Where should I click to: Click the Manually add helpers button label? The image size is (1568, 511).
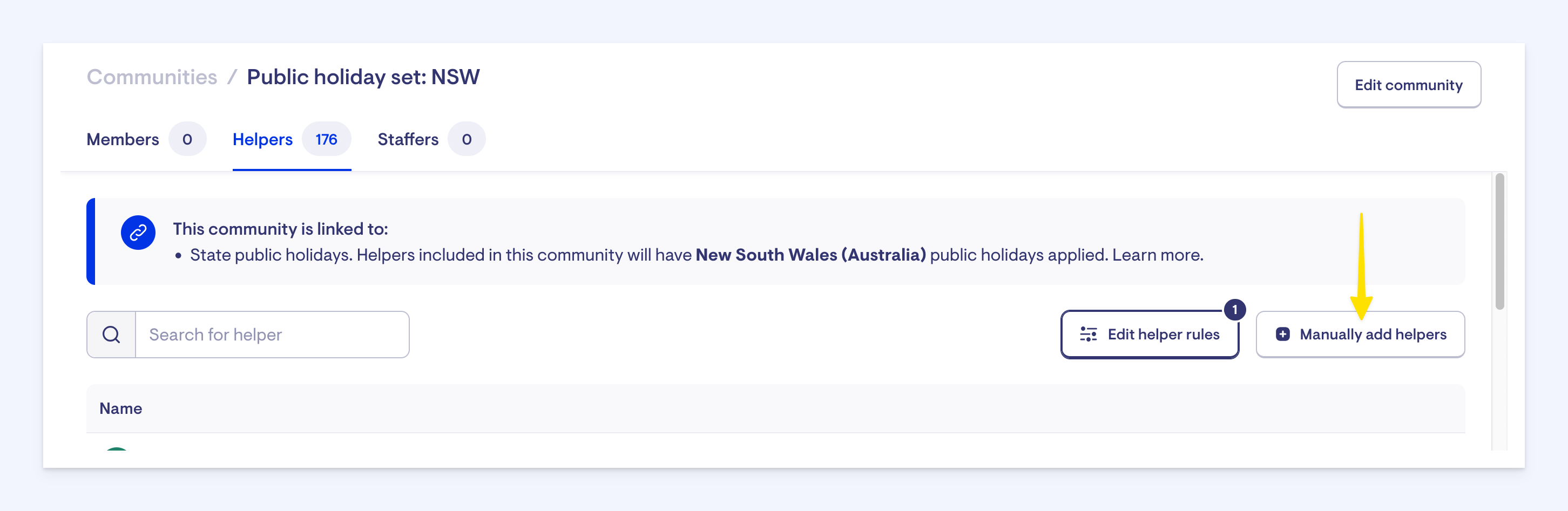click(1373, 335)
